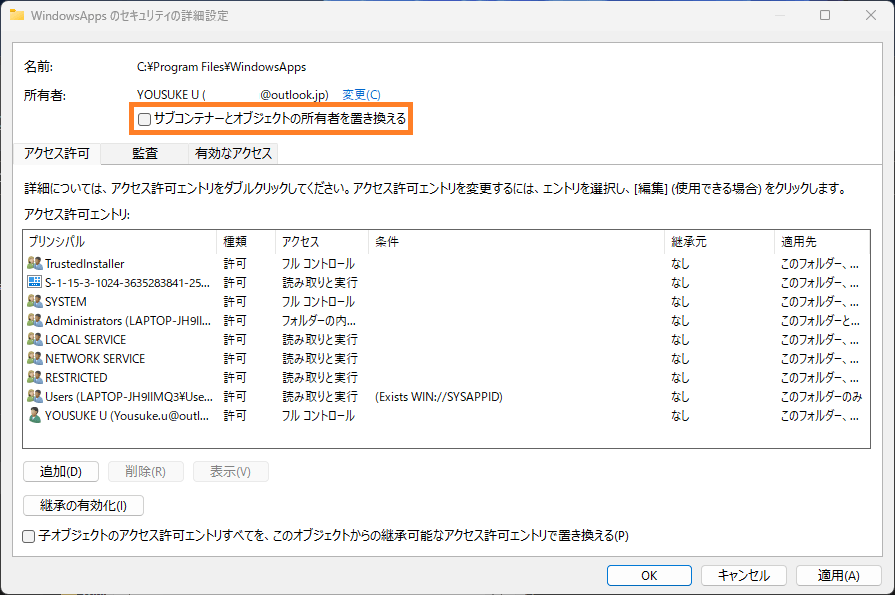Sort by the 条件 column header
The height and width of the screenshot is (595, 895).
point(517,242)
